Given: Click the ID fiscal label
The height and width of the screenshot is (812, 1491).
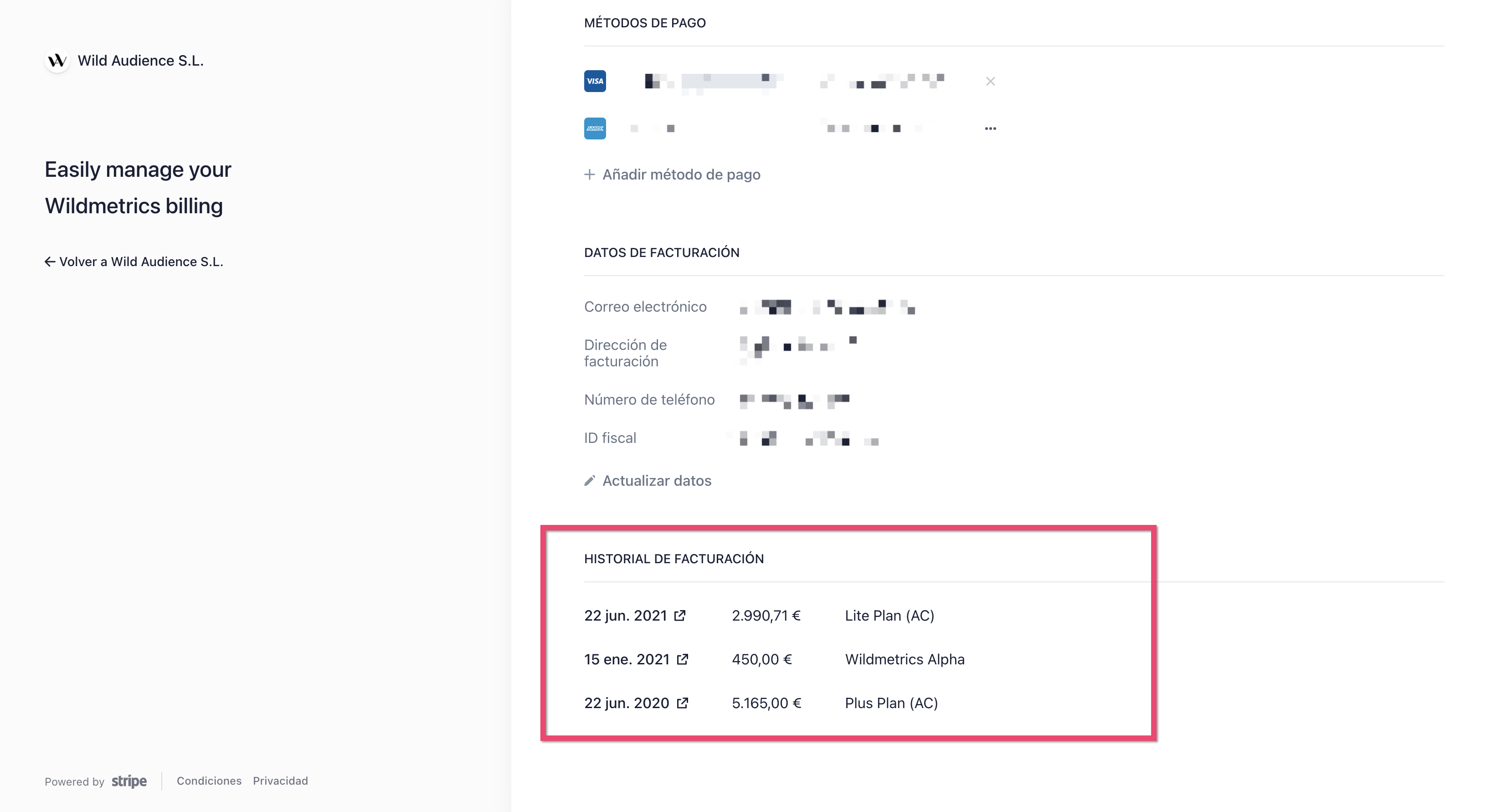Looking at the screenshot, I should (x=610, y=437).
